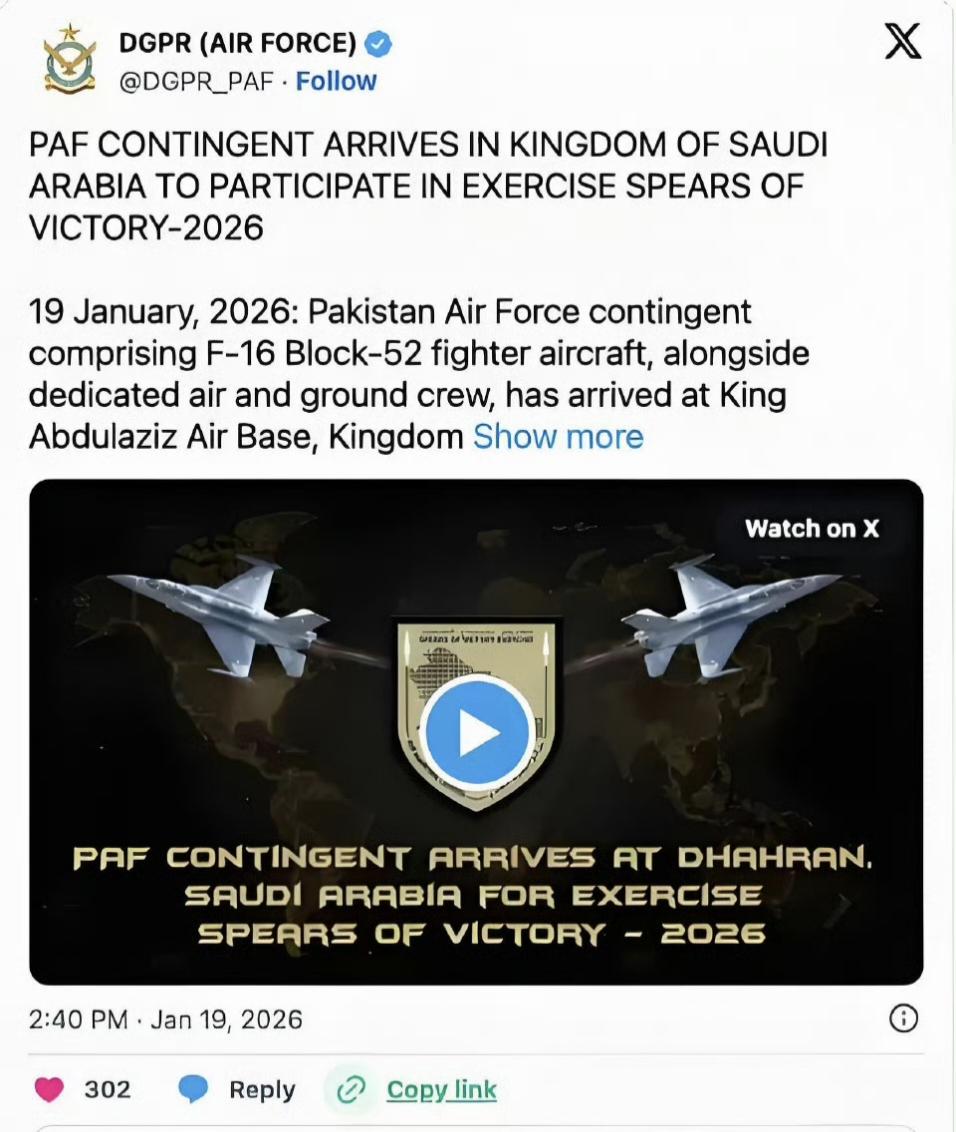Open the info circle icon
This screenshot has width=956, height=1132.
[x=903, y=1019]
